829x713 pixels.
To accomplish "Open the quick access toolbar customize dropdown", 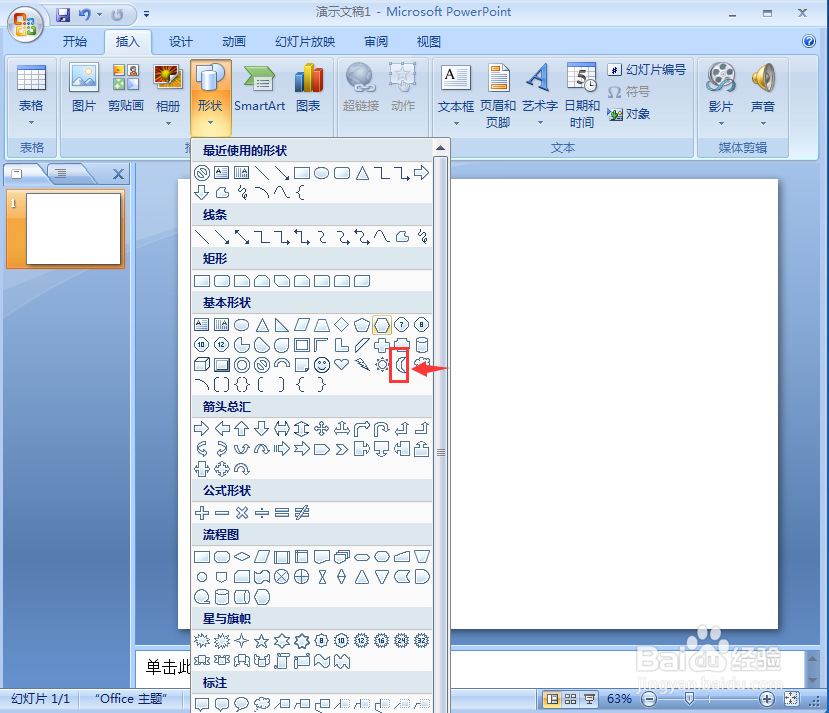I will point(146,14).
